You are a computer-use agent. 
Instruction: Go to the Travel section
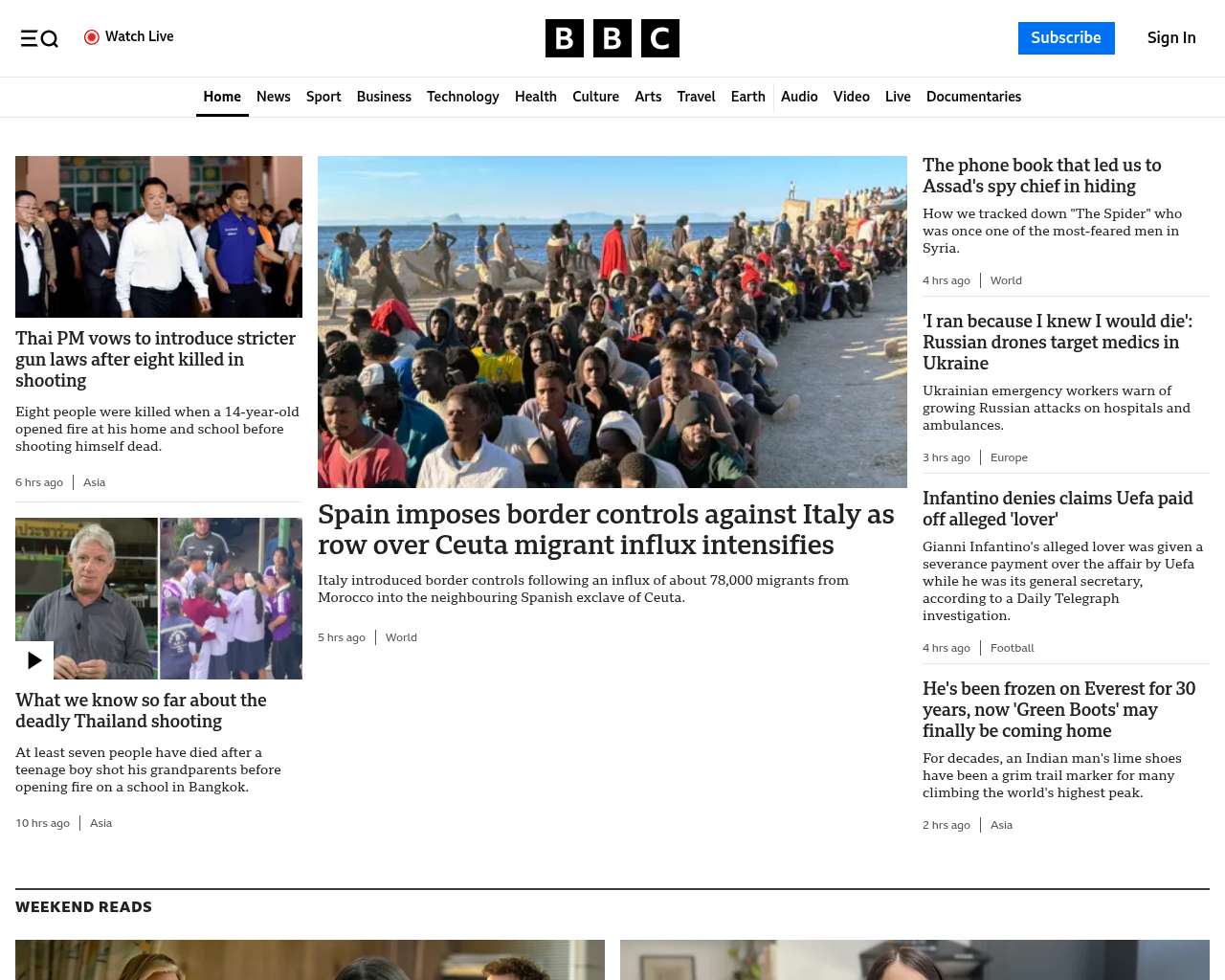click(x=696, y=97)
